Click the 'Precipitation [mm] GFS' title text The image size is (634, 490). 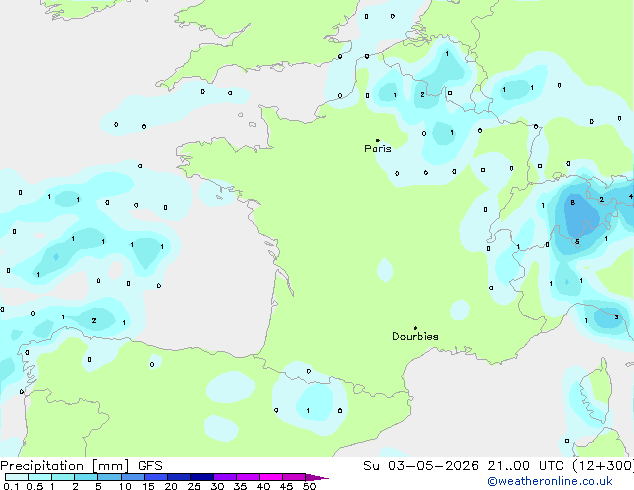(81, 466)
